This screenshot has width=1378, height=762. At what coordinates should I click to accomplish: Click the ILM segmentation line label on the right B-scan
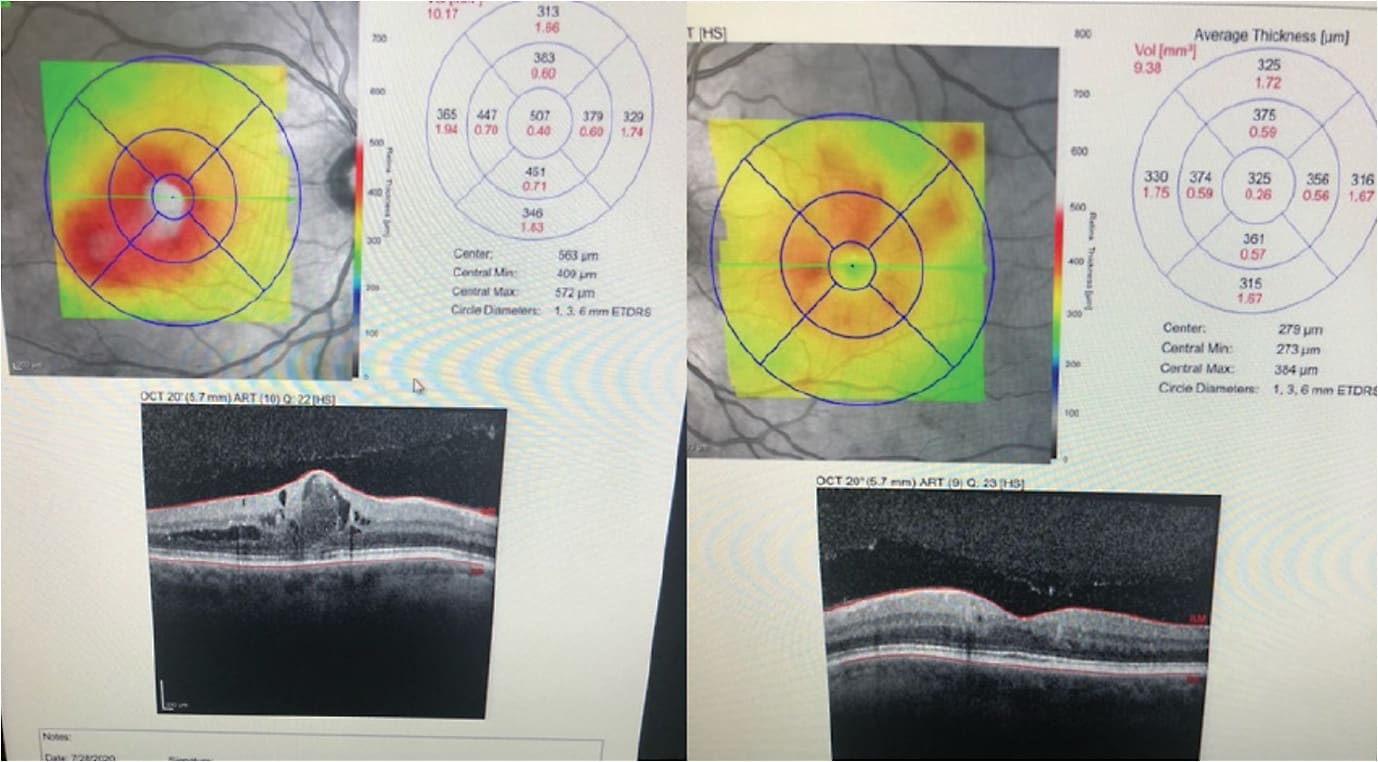click(x=1197, y=618)
